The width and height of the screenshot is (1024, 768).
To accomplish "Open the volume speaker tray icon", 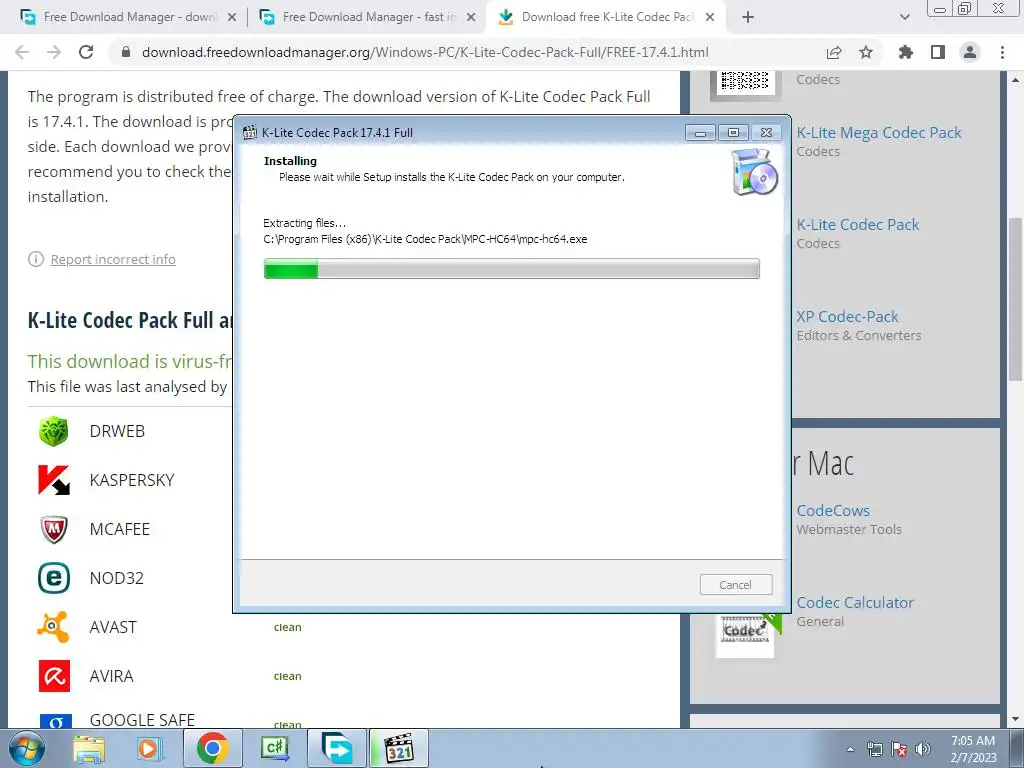I will (923, 749).
